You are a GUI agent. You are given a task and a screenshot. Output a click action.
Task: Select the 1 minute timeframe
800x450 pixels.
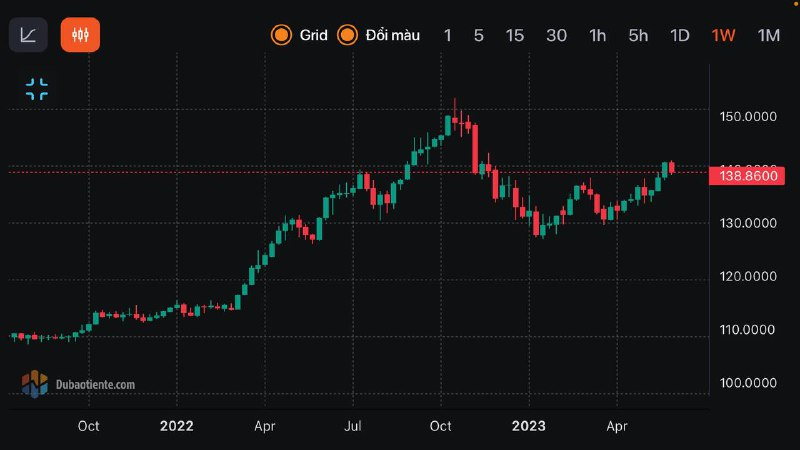(x=447, y=36)
